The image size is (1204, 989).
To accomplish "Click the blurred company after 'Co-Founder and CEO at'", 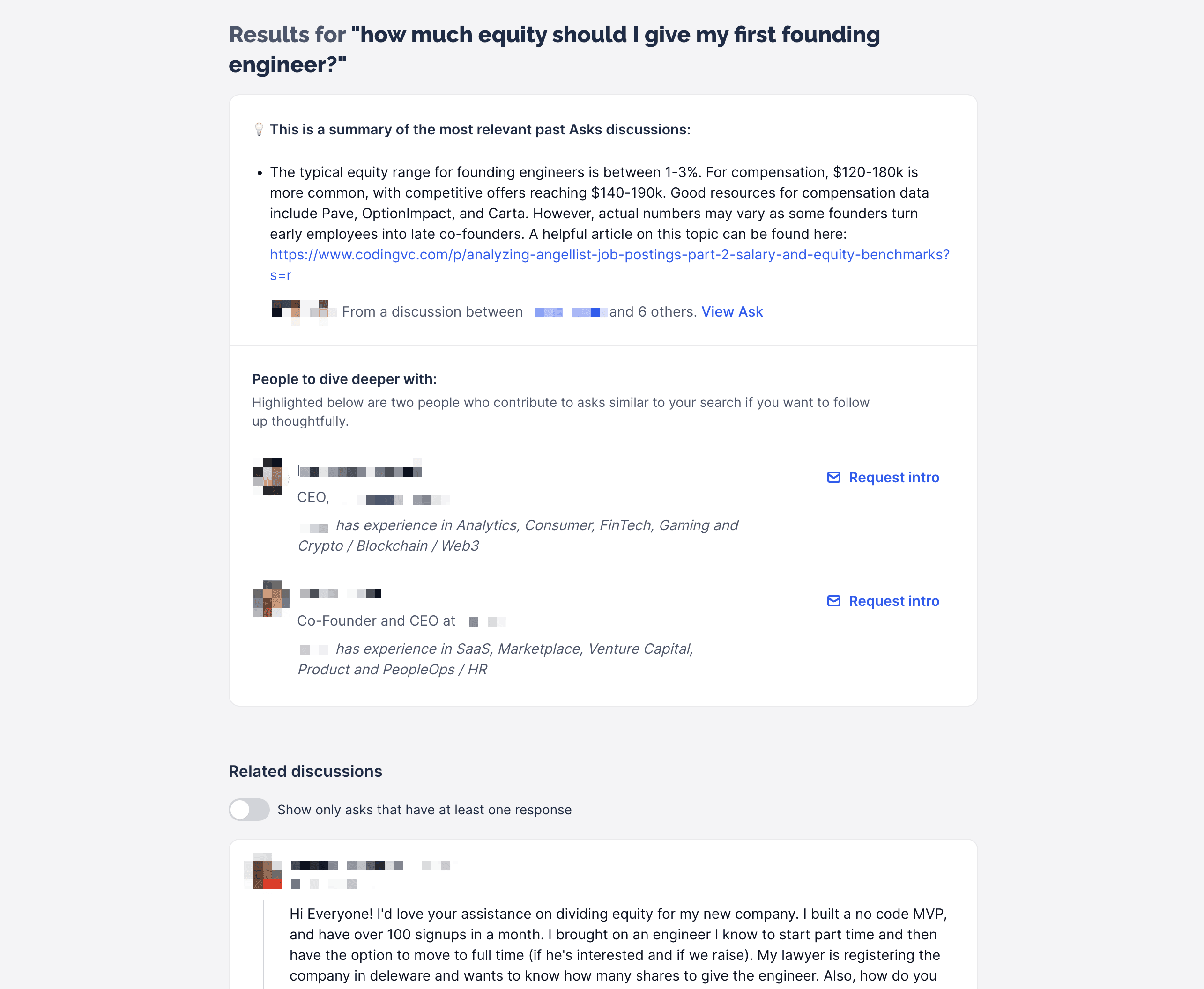I will (487, 621).
